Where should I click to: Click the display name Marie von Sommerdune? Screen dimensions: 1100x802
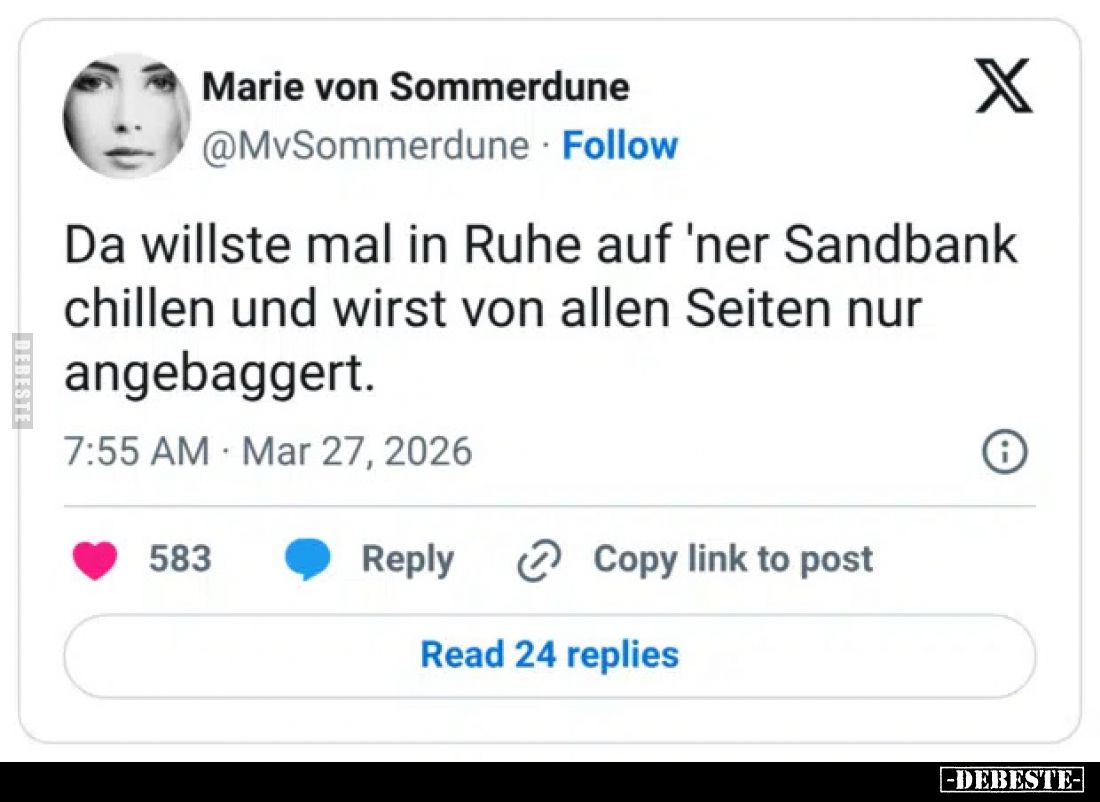coord(416,86)
